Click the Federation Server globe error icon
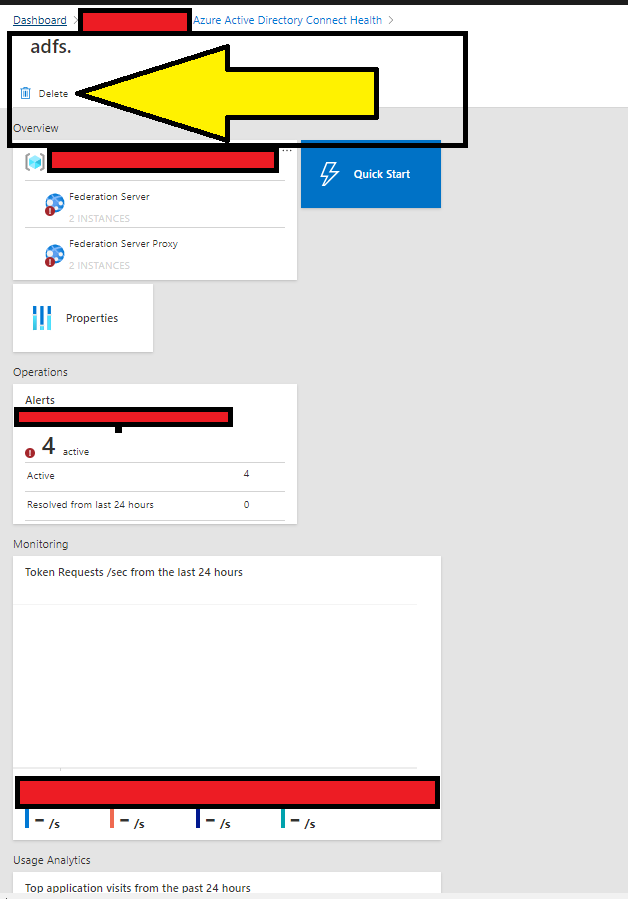Viewport: 628px width, 899px height. click(54, 204)
